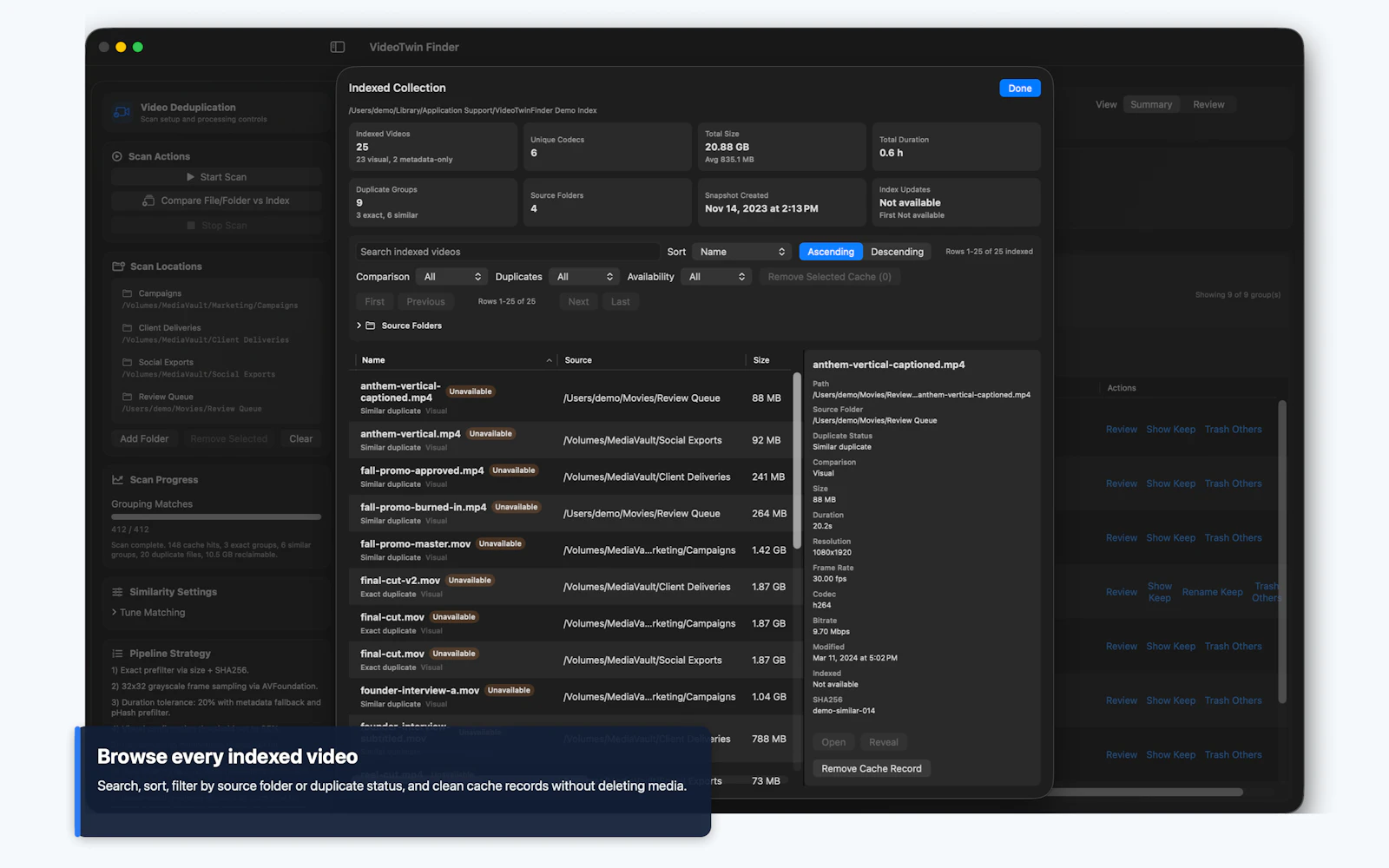The image size is (1389, 868).
Task: Select Ascending sort order
Action: 831,252
